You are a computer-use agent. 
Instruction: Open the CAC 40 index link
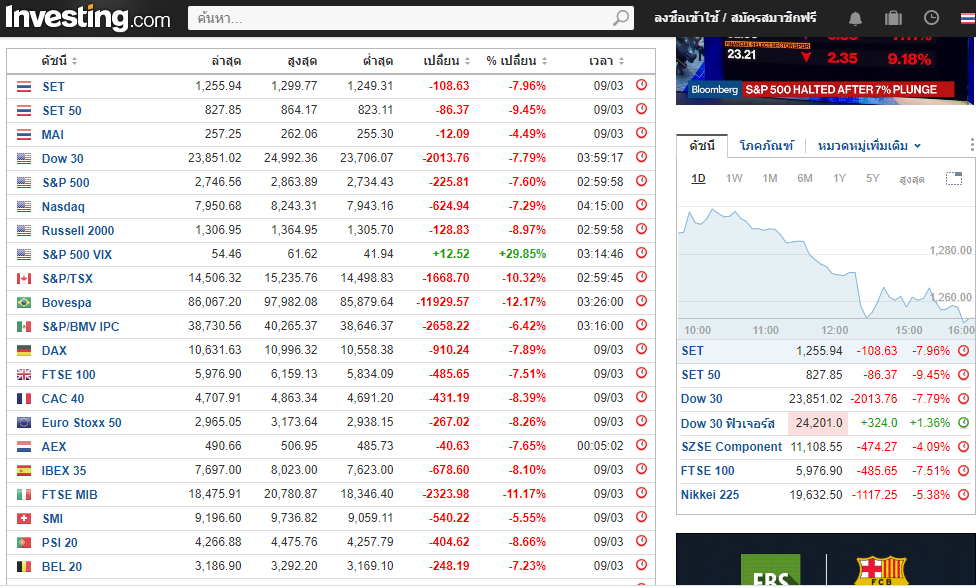click(x=63, y=399)
